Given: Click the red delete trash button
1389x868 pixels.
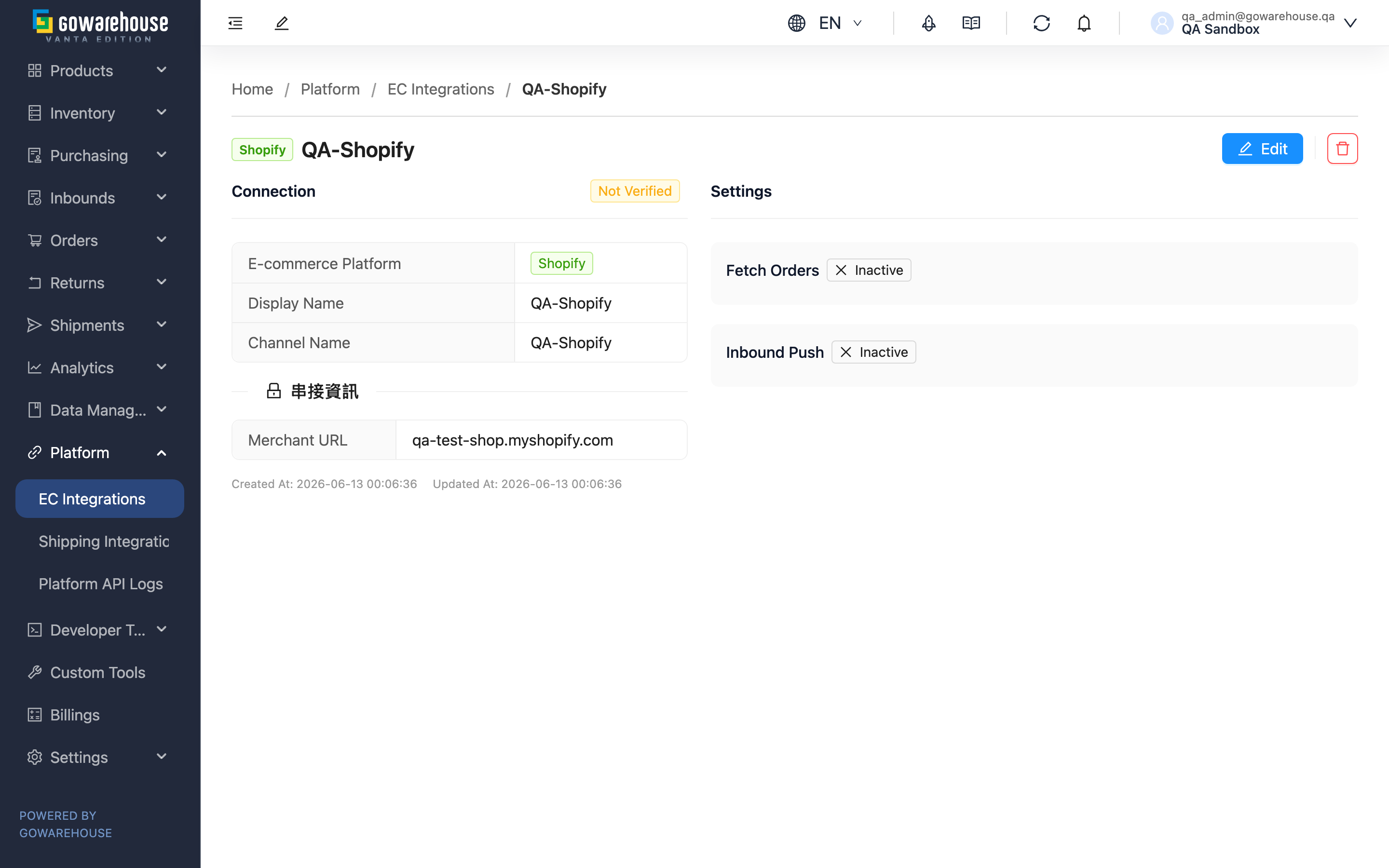Looking at the screenshot, I should click(1343, 149).
